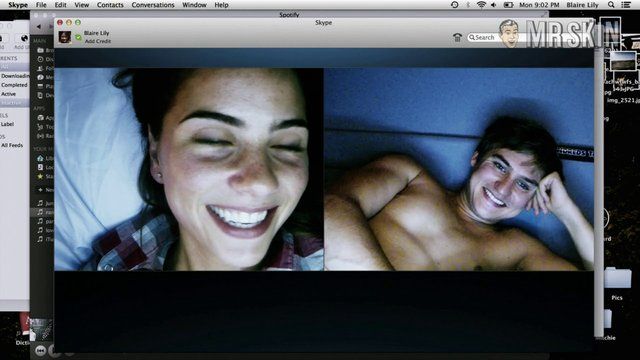
Task: Select Inactive in the torrent sidebar
Action: point(15,103)
